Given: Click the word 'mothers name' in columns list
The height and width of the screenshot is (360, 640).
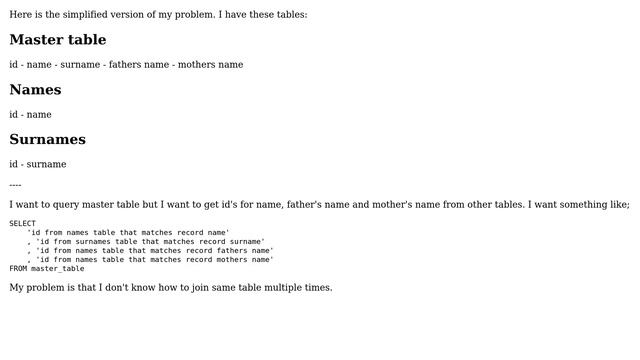Looking at the screenshot, I should click(x=210, y=64).
